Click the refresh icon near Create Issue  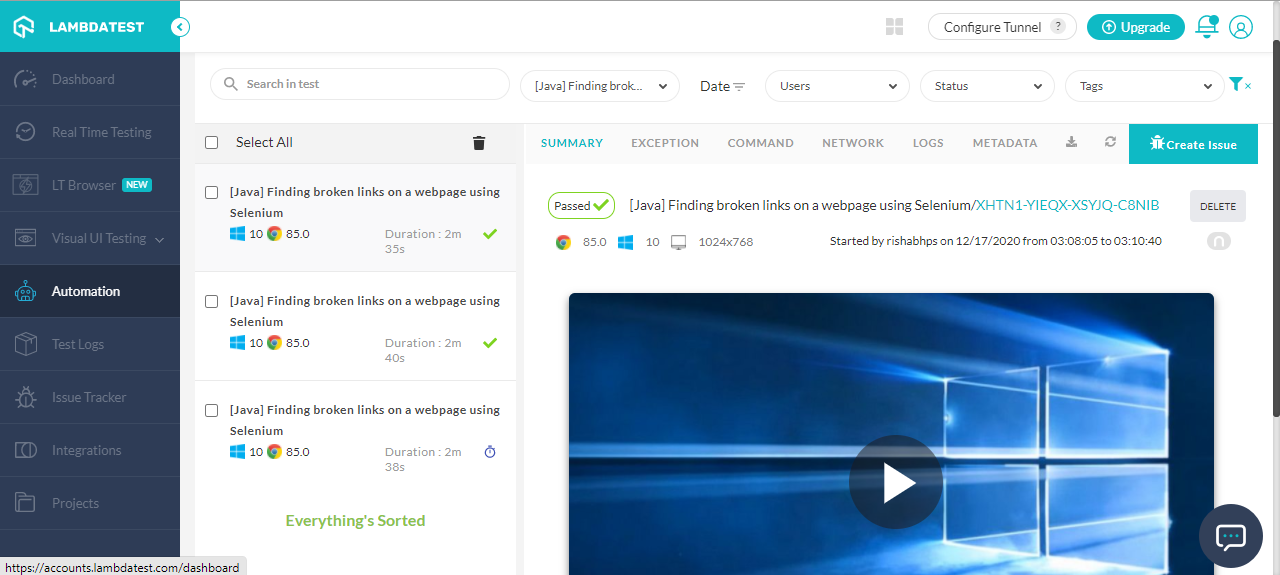coord(1110,143)
